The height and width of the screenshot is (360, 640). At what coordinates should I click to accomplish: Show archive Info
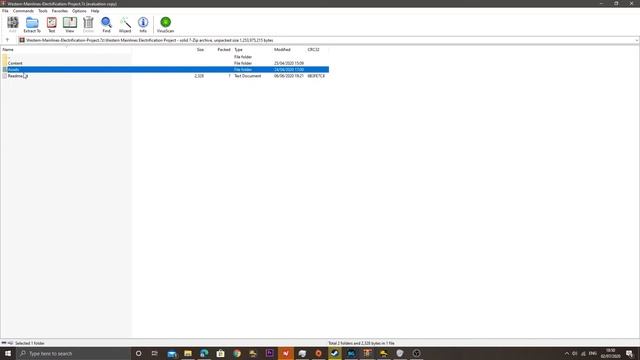click(143, 24)
